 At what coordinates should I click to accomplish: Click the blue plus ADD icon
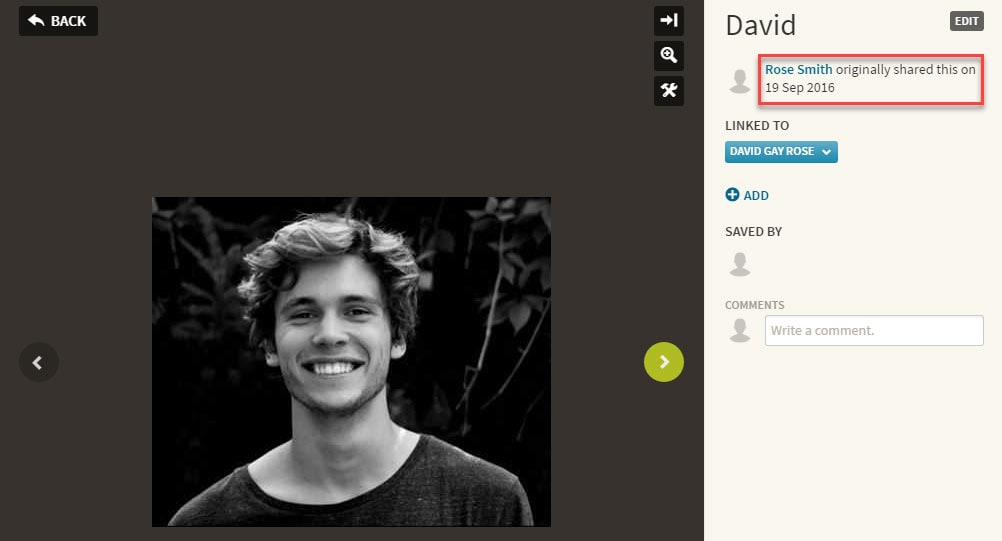(x=732, y=195)
